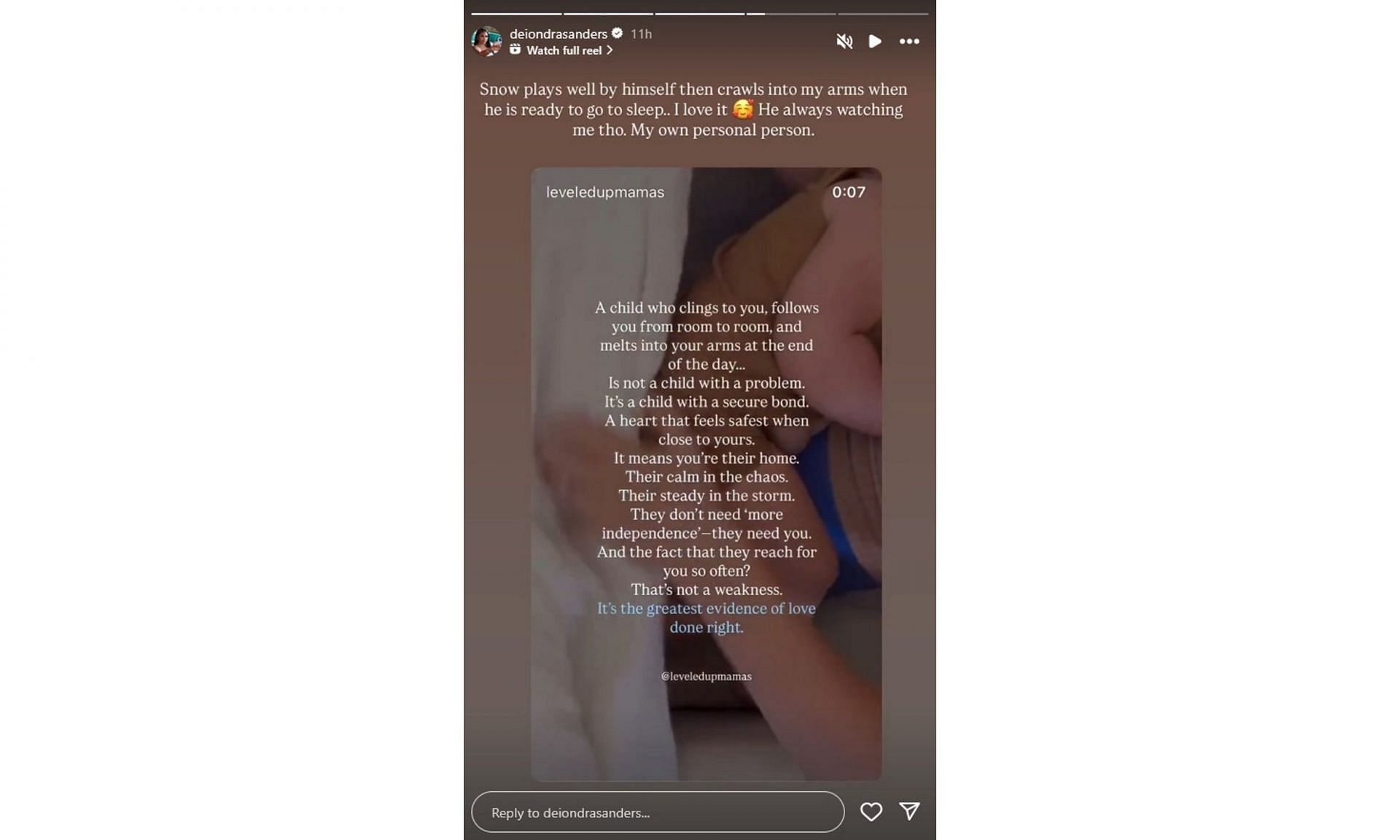
Task: Play the paused story
Action: (875, 42)
